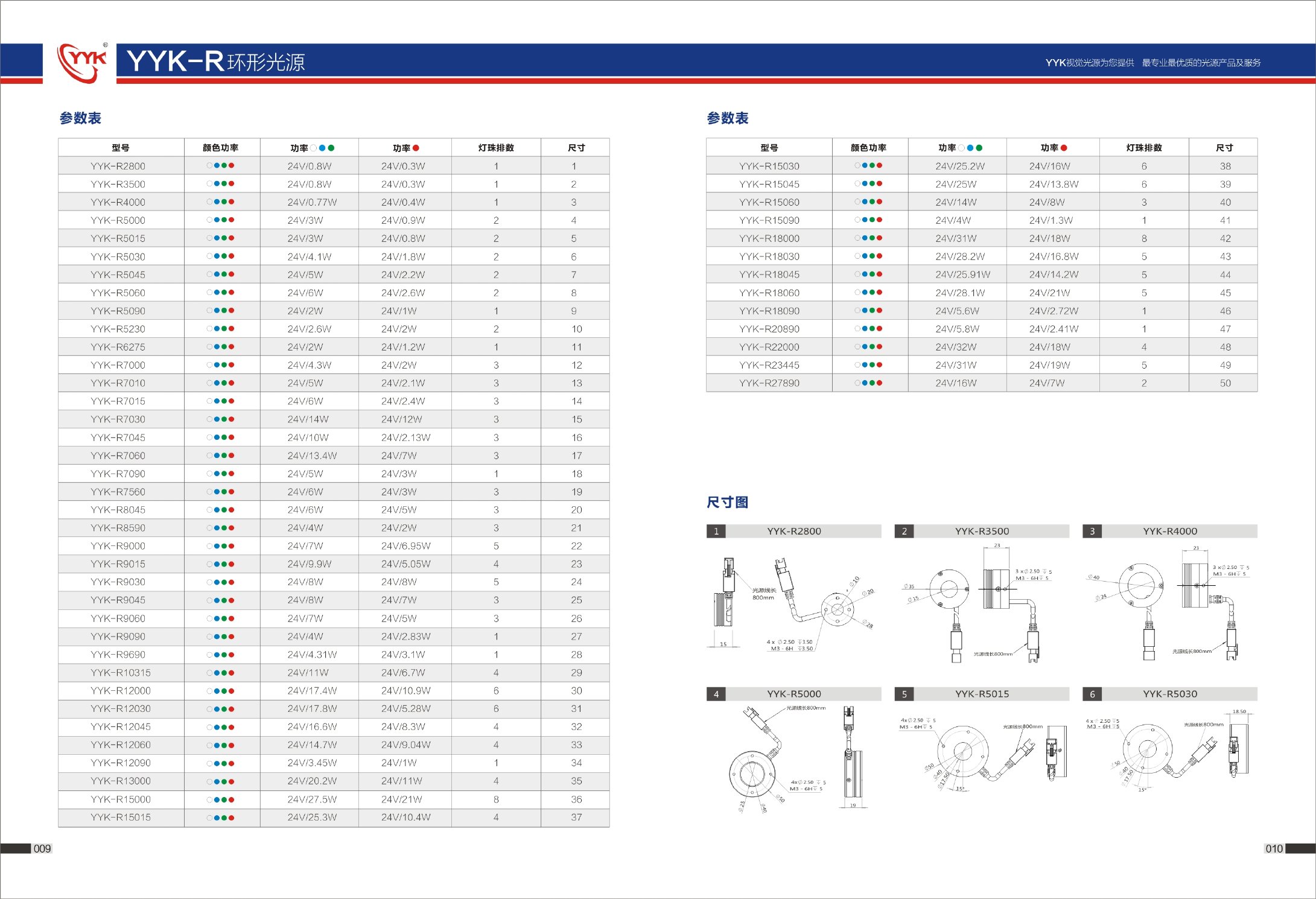This screenshot has width=1316, height=899.
Task: Click the "参数表" heading above the left table
Action: coord(80,118)
